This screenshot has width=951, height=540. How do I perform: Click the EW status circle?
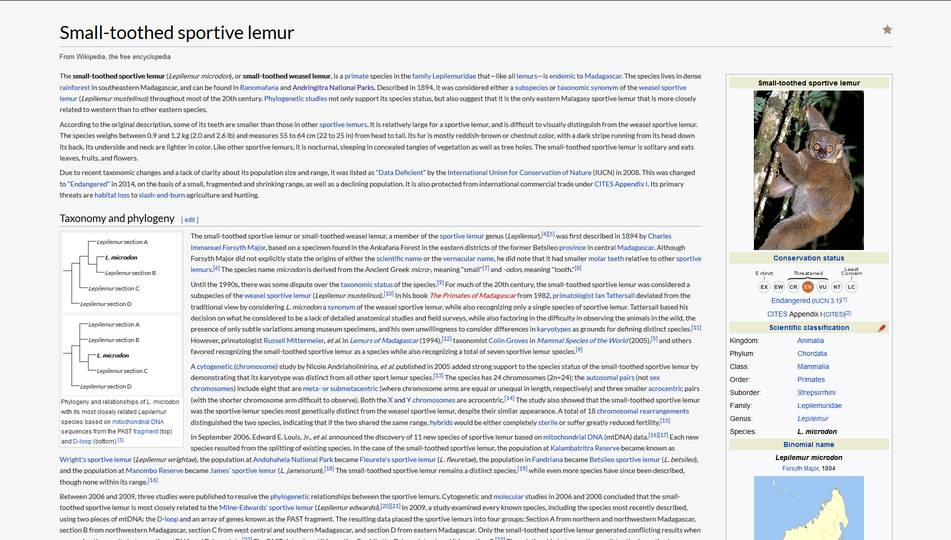pos(779,287)
